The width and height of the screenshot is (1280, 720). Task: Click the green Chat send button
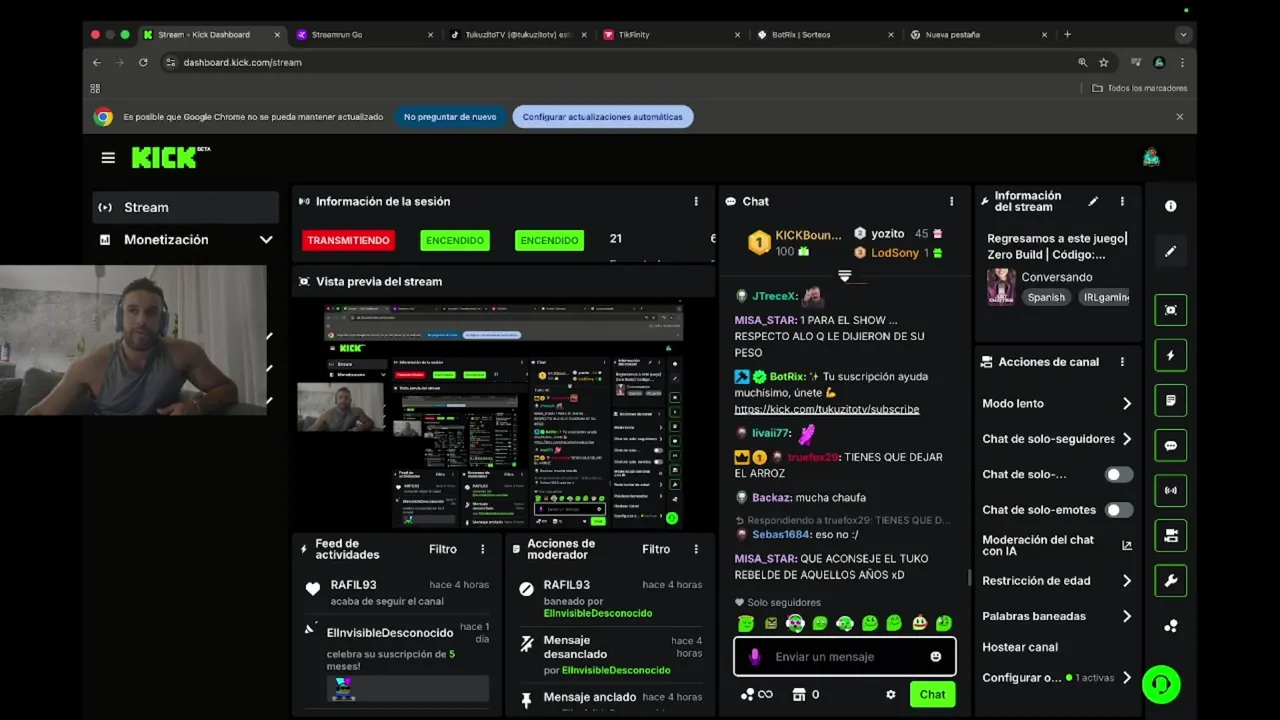[932, 694]
